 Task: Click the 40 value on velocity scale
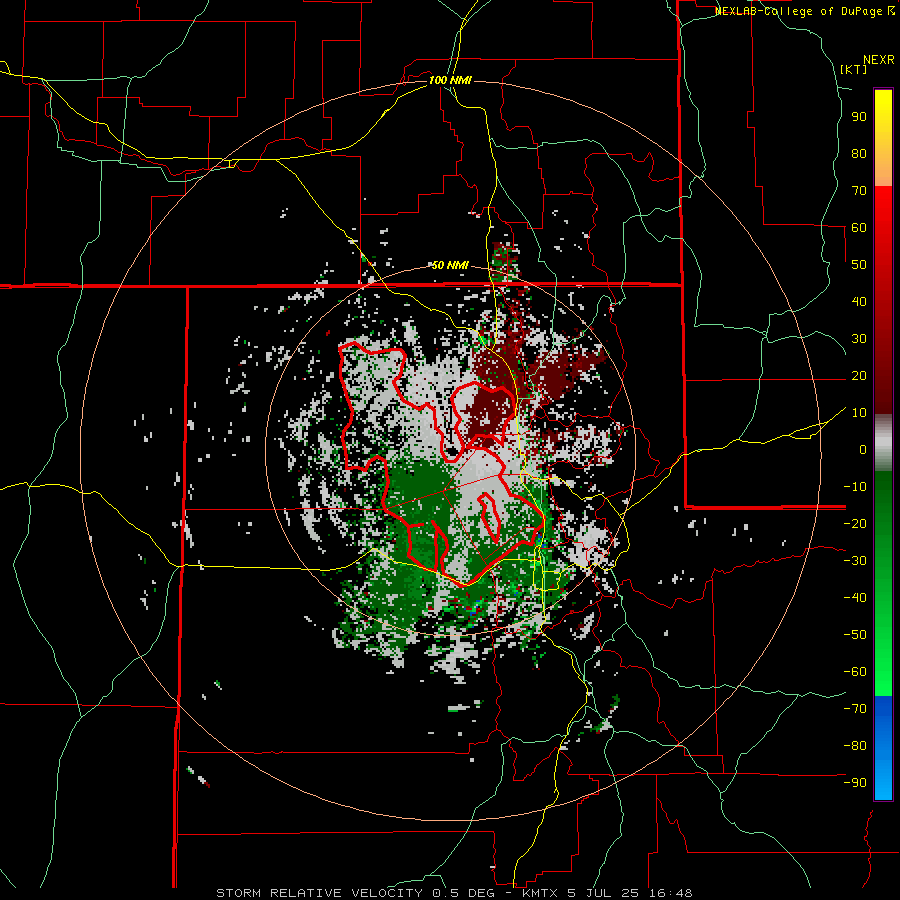(859, 302)
